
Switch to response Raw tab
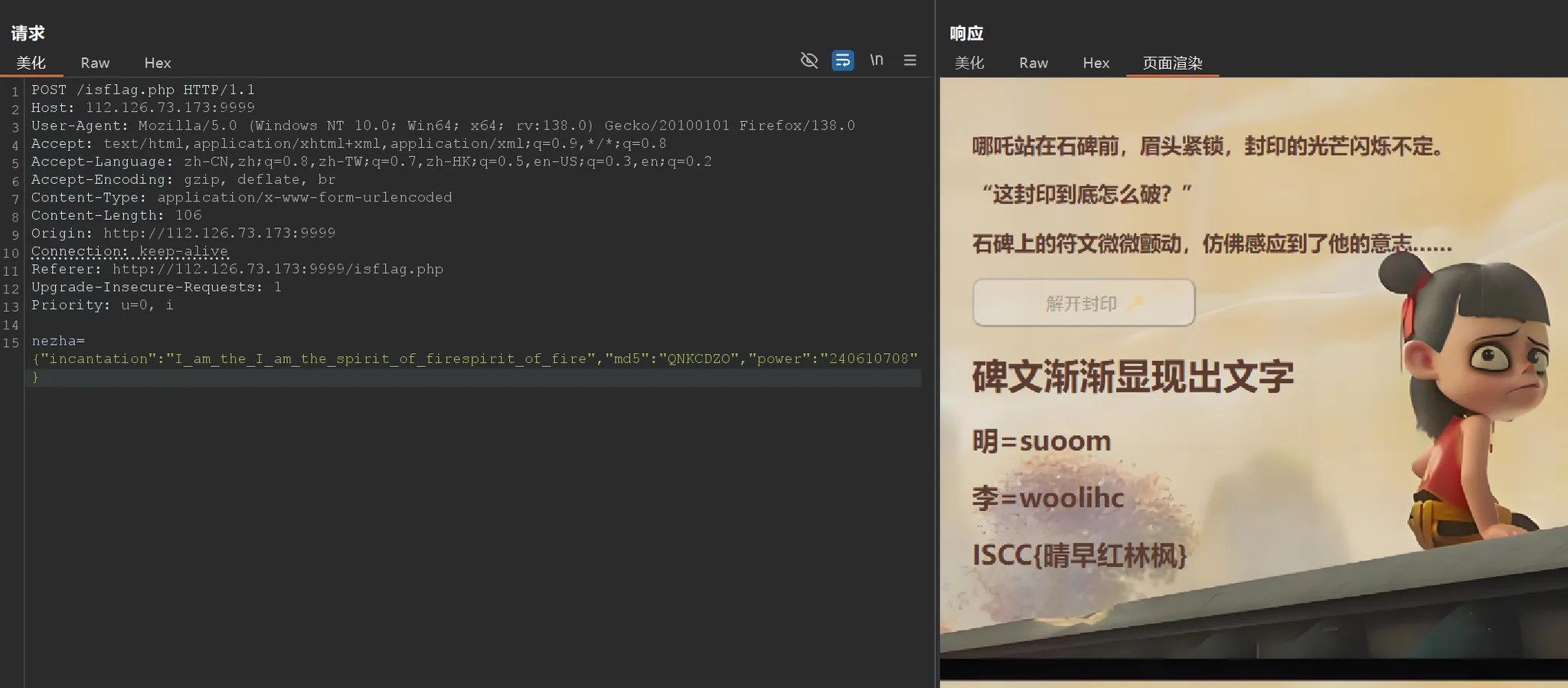coord(1033,63)
